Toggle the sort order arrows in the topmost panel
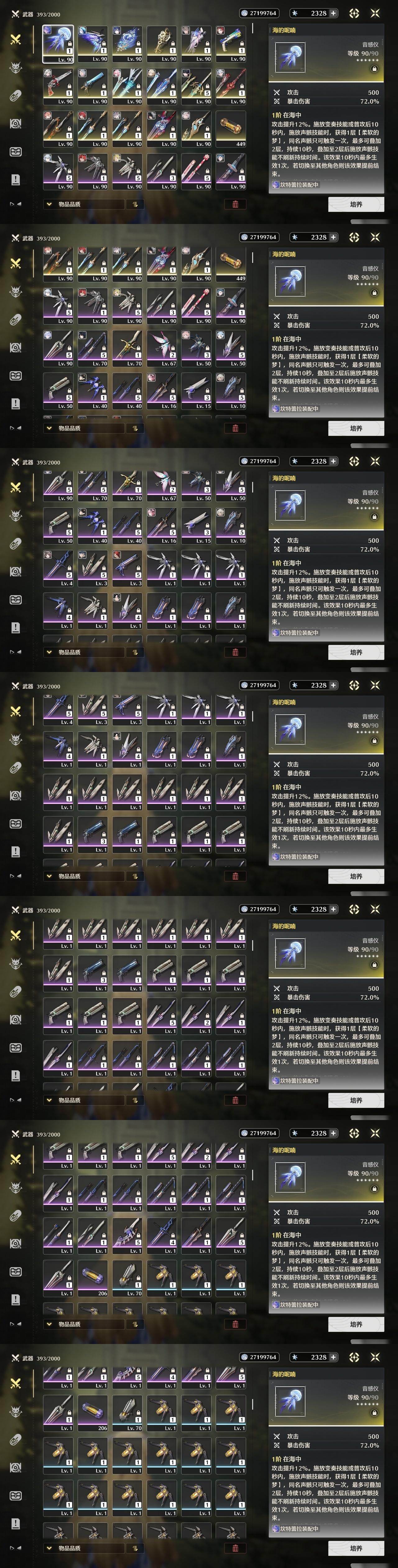 pyautogui.click(x=135, y=204)
